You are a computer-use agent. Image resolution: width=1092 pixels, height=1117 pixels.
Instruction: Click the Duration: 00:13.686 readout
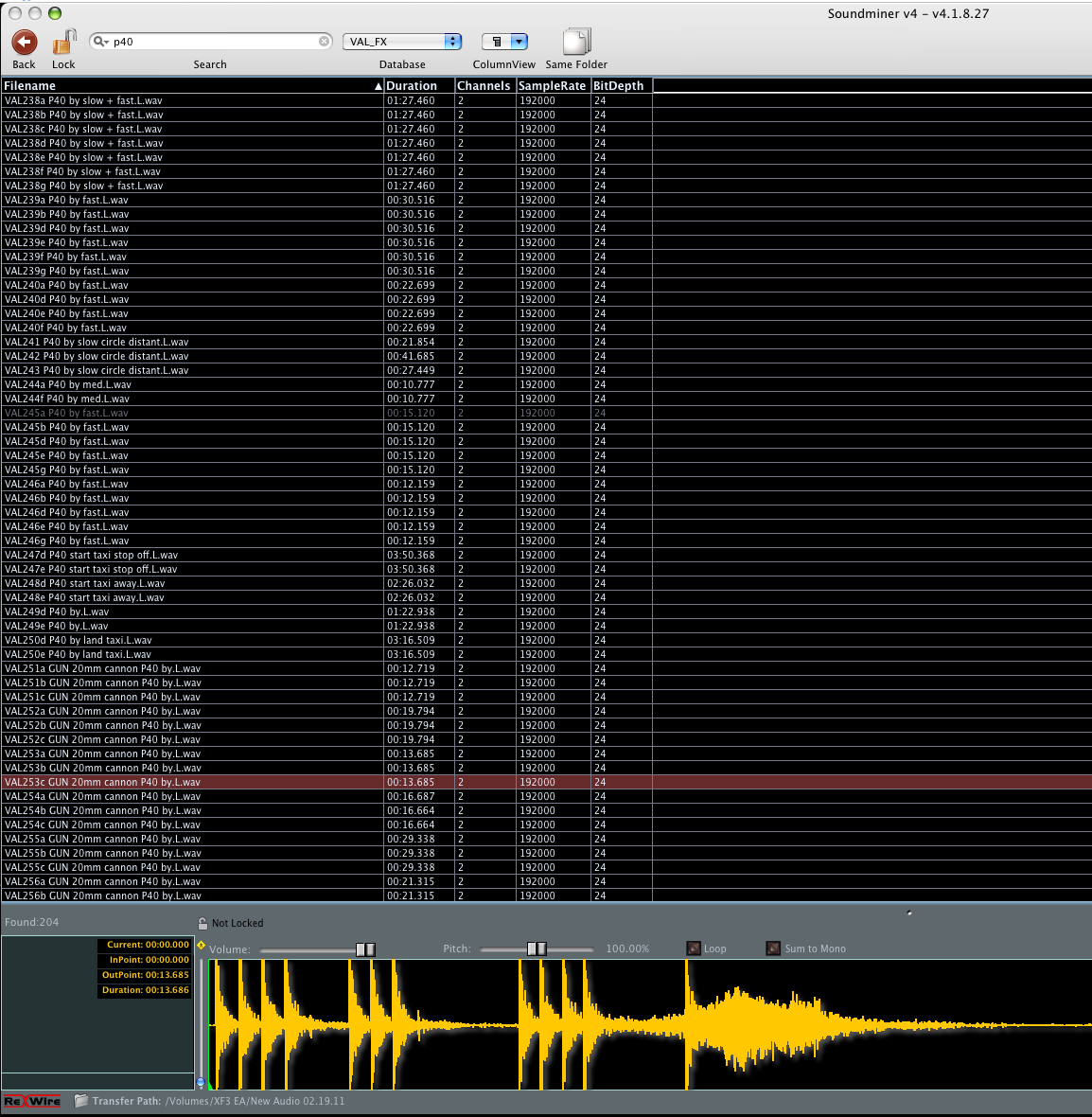148,989
